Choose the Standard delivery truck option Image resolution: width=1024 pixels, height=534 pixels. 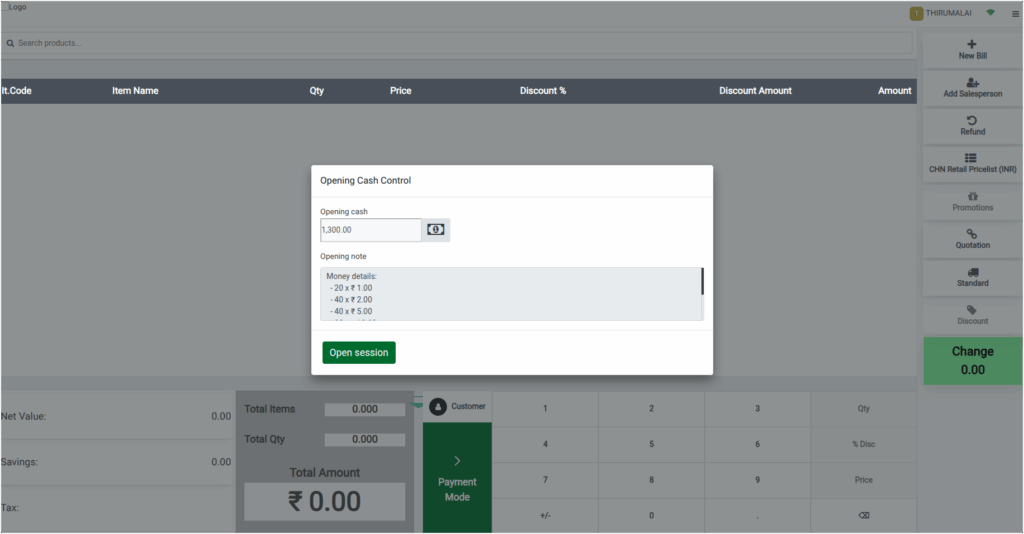(972, 277)
